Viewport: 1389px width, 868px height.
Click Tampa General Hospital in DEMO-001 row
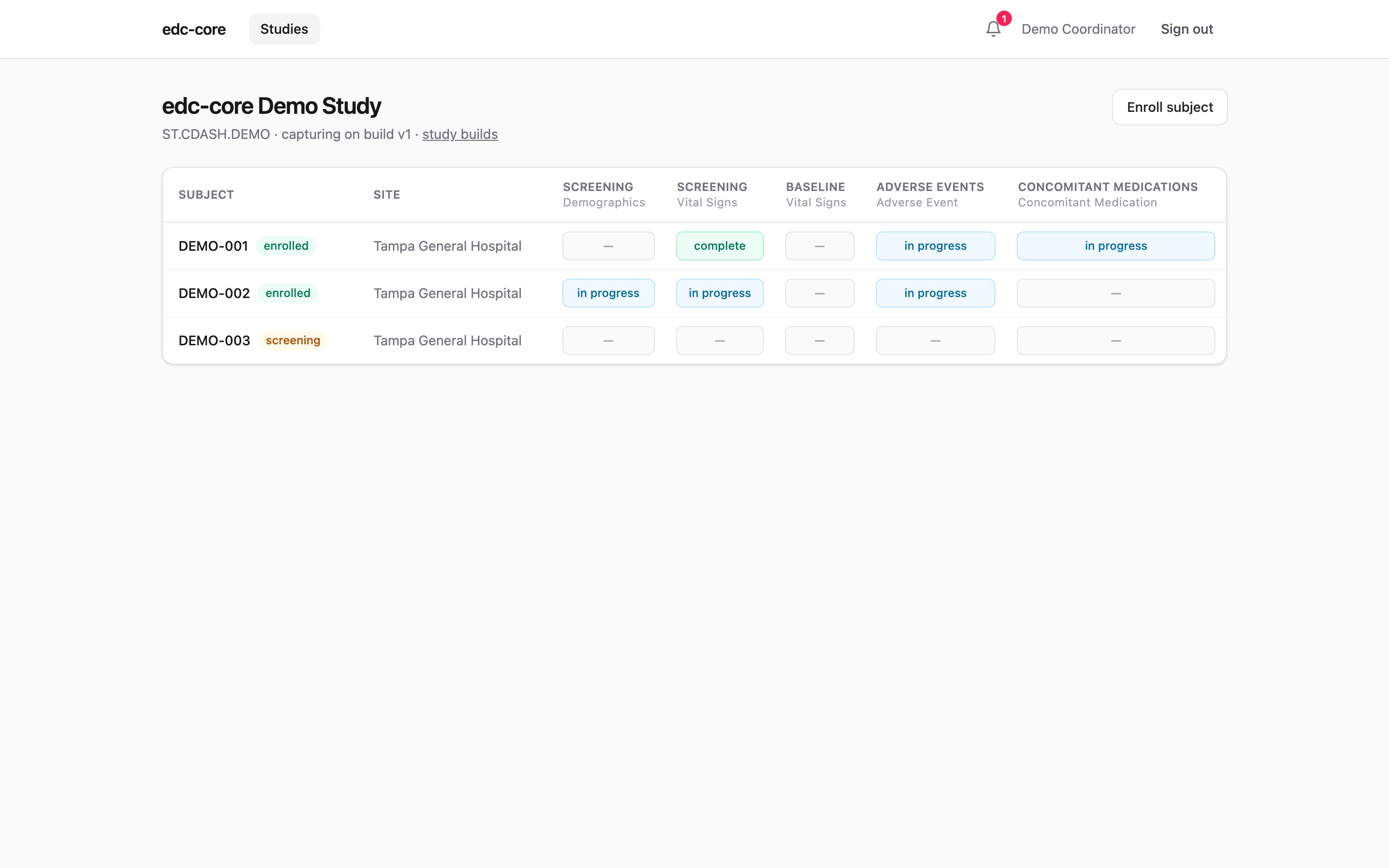point(447,246)
